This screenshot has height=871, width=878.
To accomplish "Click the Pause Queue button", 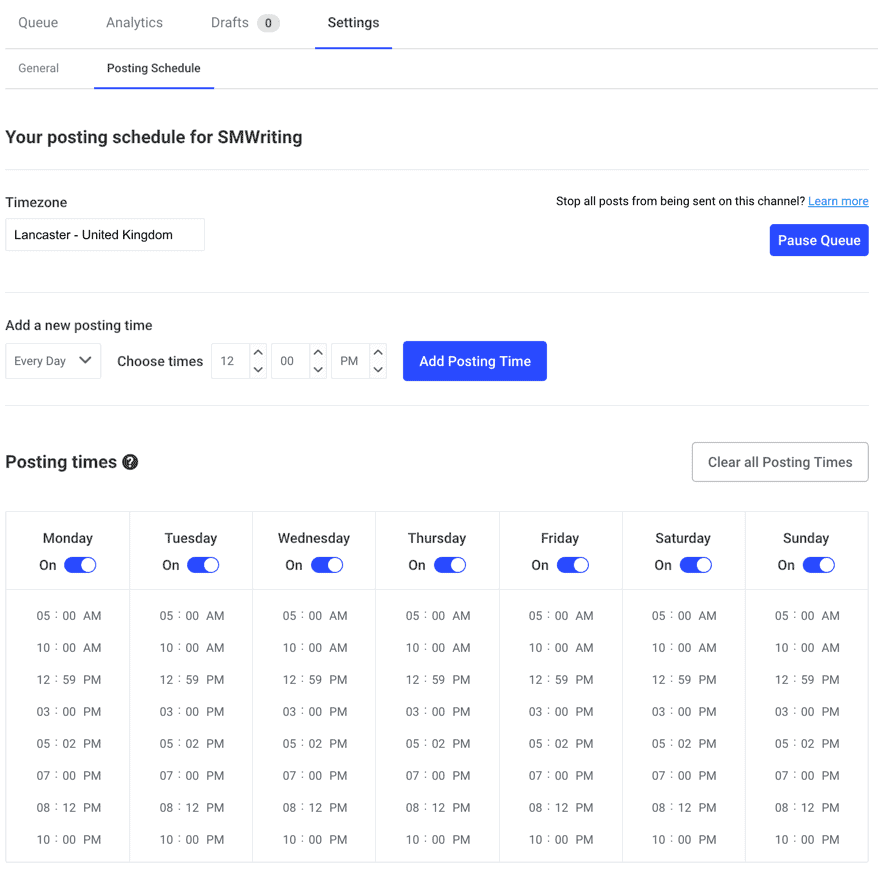I will pyautogui.click(x=819, y=240).
